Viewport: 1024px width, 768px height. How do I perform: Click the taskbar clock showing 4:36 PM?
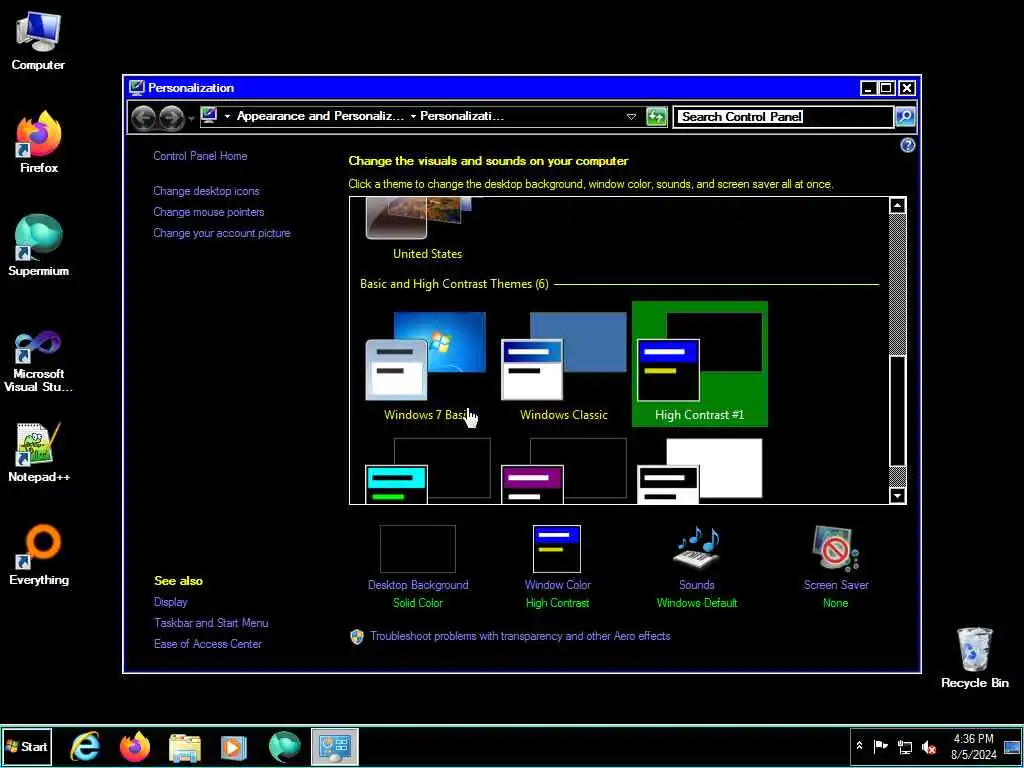[x=974, y=746]
